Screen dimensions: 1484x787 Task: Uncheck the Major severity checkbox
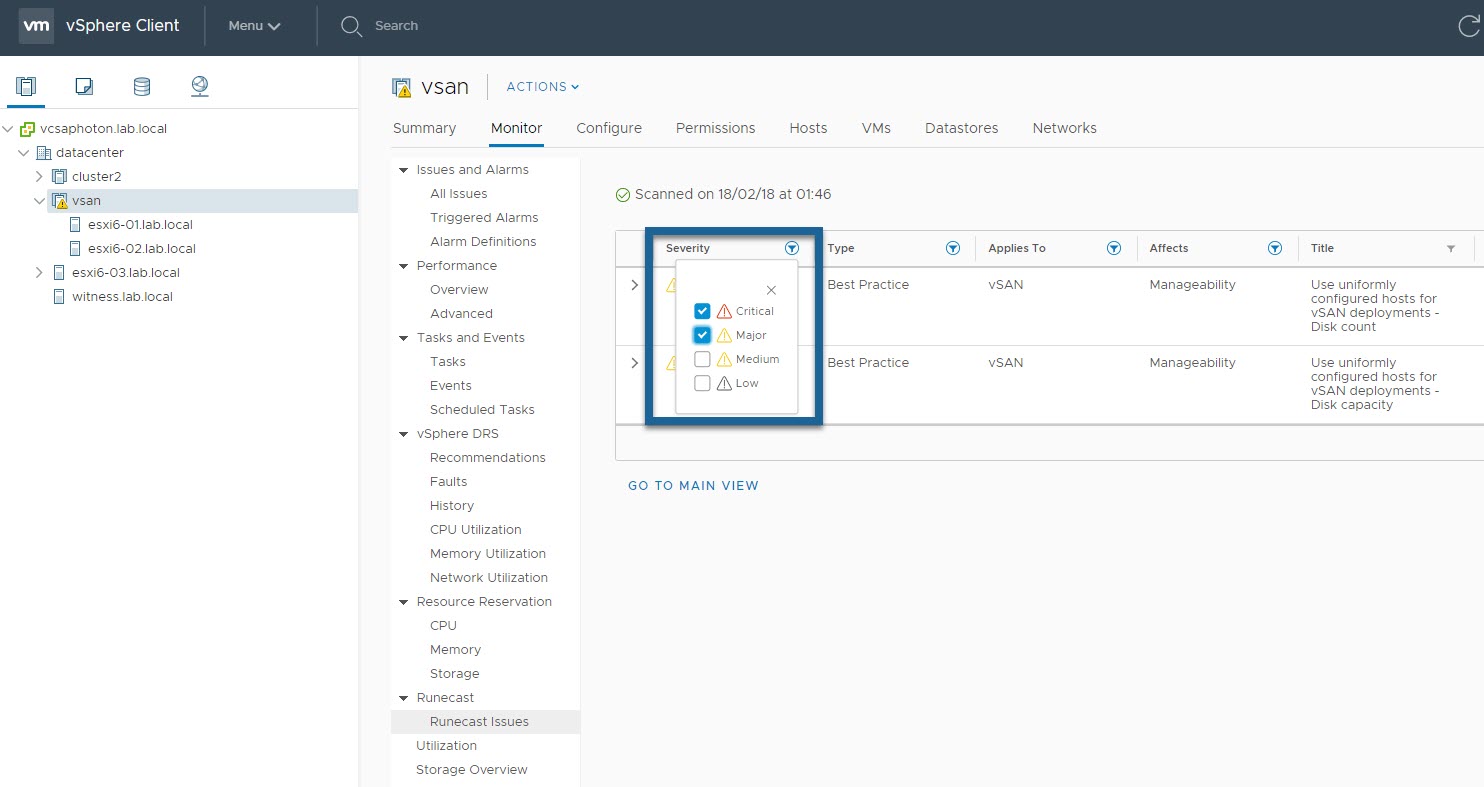pos(702,335)
